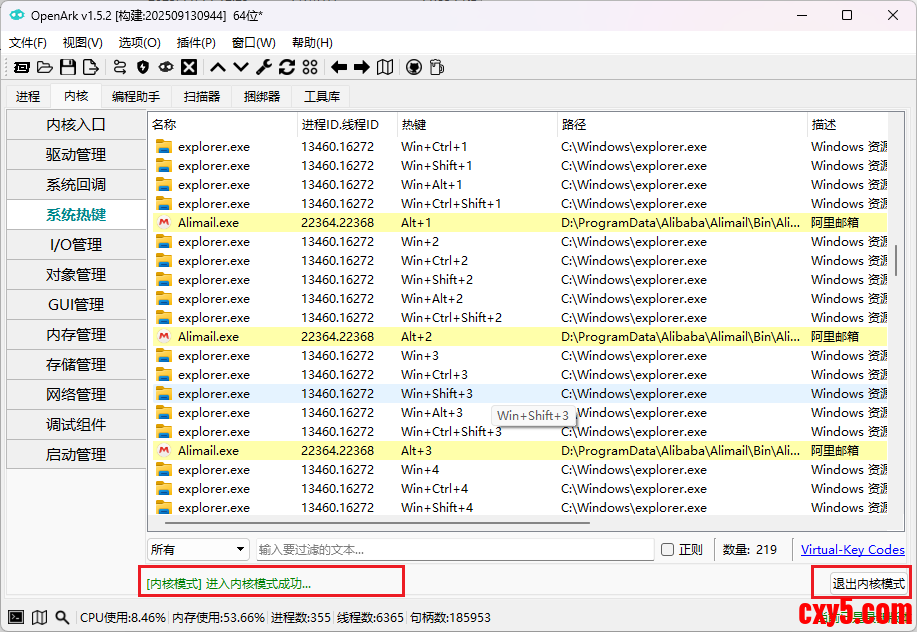Click the left arrow back icon
Image resolution: width=917 pixels, height=632 pixels.
coord(339,67)
